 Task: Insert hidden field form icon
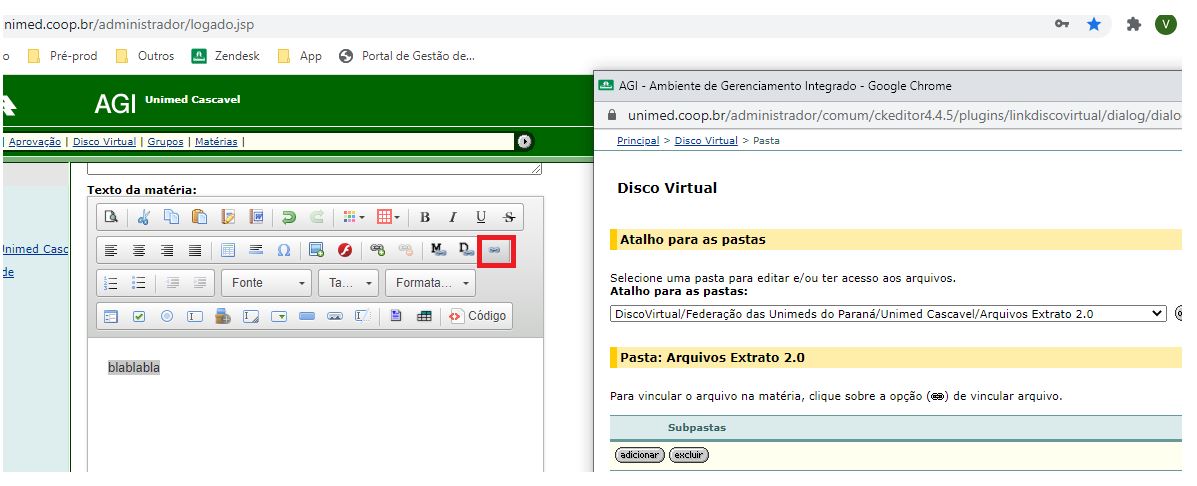pos(363,316)
